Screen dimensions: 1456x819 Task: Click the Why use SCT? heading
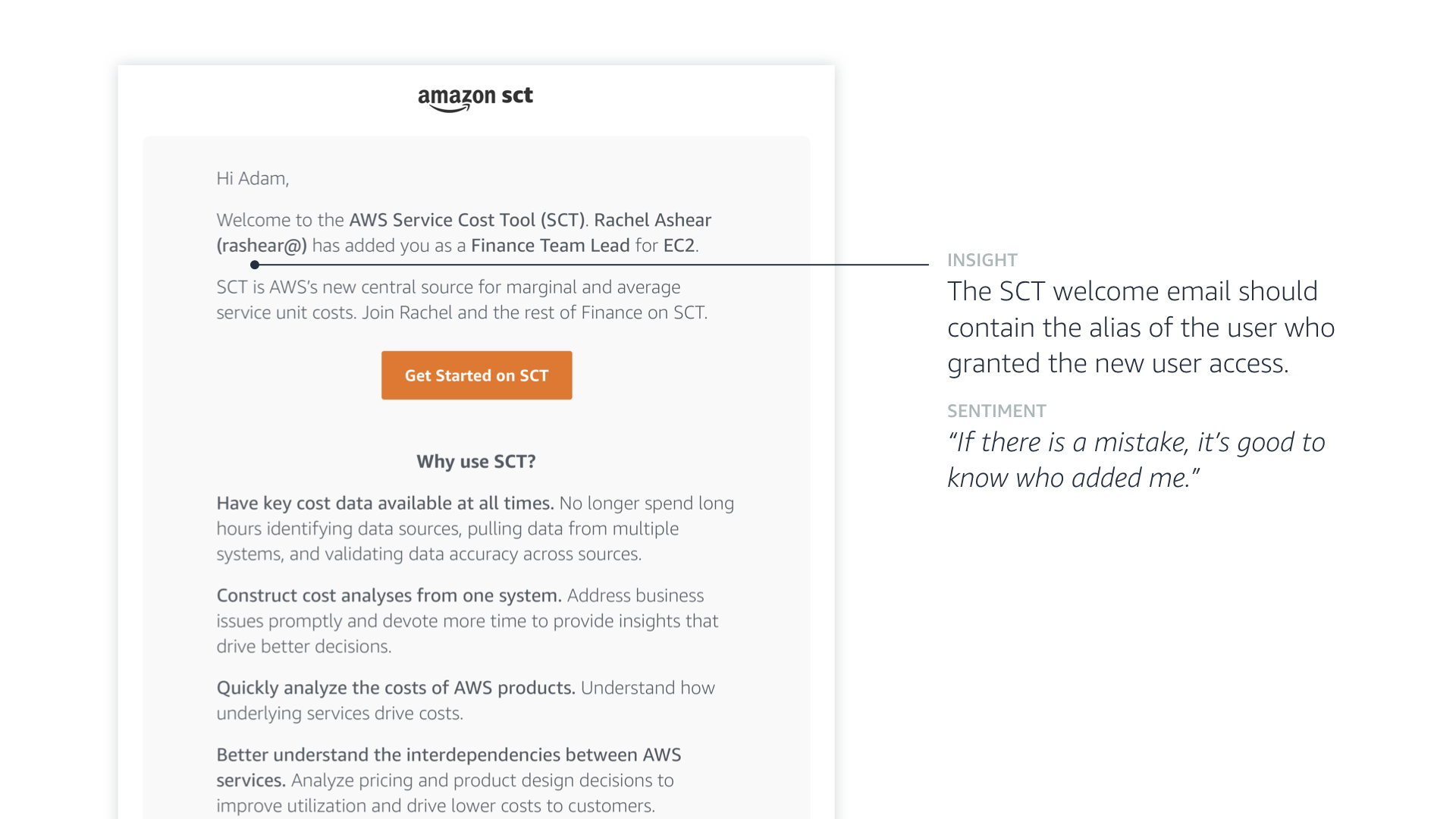click(x=476, y=462)
